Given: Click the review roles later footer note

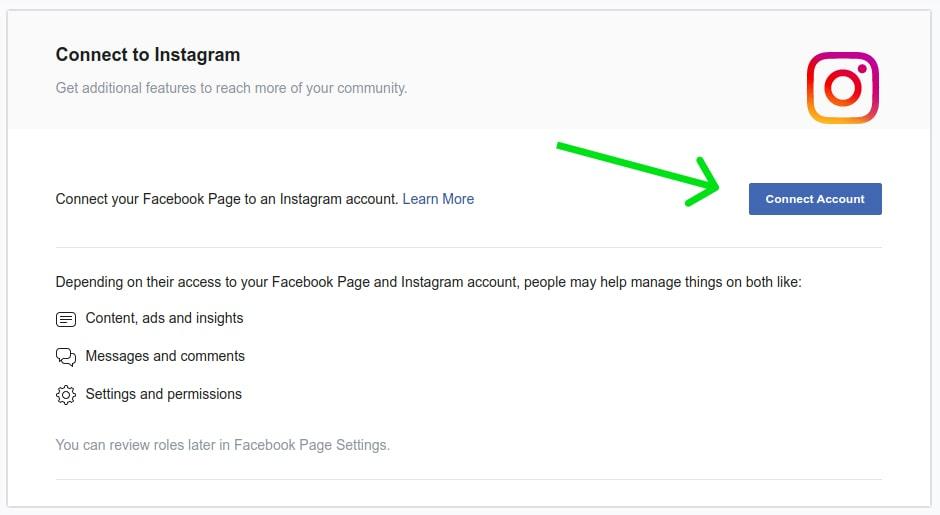Looking at the screenshot, I should click(222, 445).
